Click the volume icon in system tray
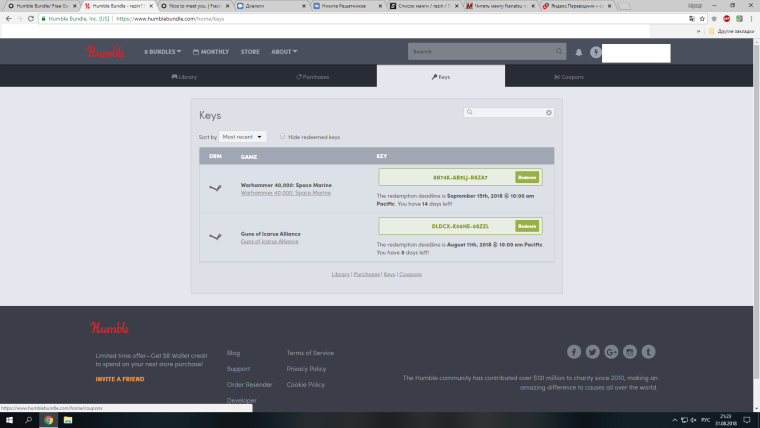760x428 pixels. point(693,420)
